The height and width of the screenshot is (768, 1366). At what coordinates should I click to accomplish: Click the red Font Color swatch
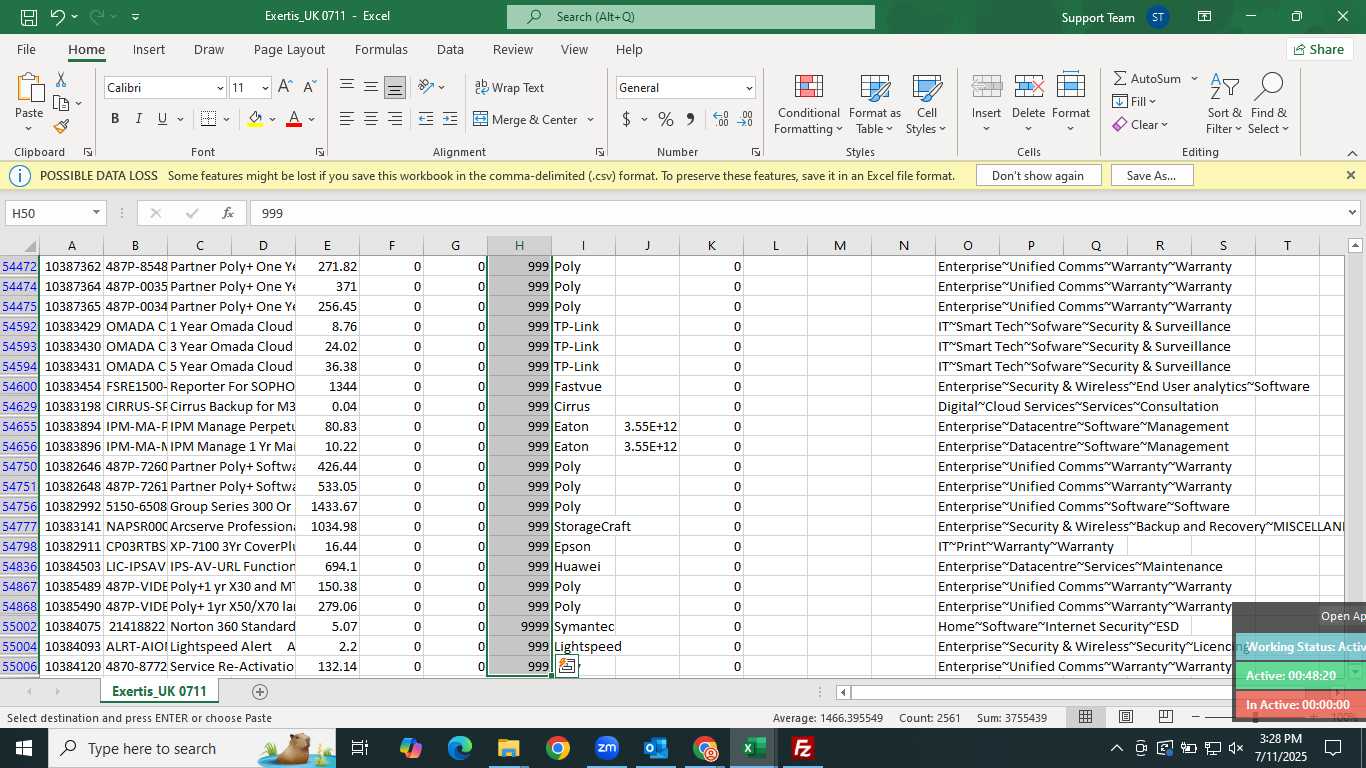[x=294, y=119]
